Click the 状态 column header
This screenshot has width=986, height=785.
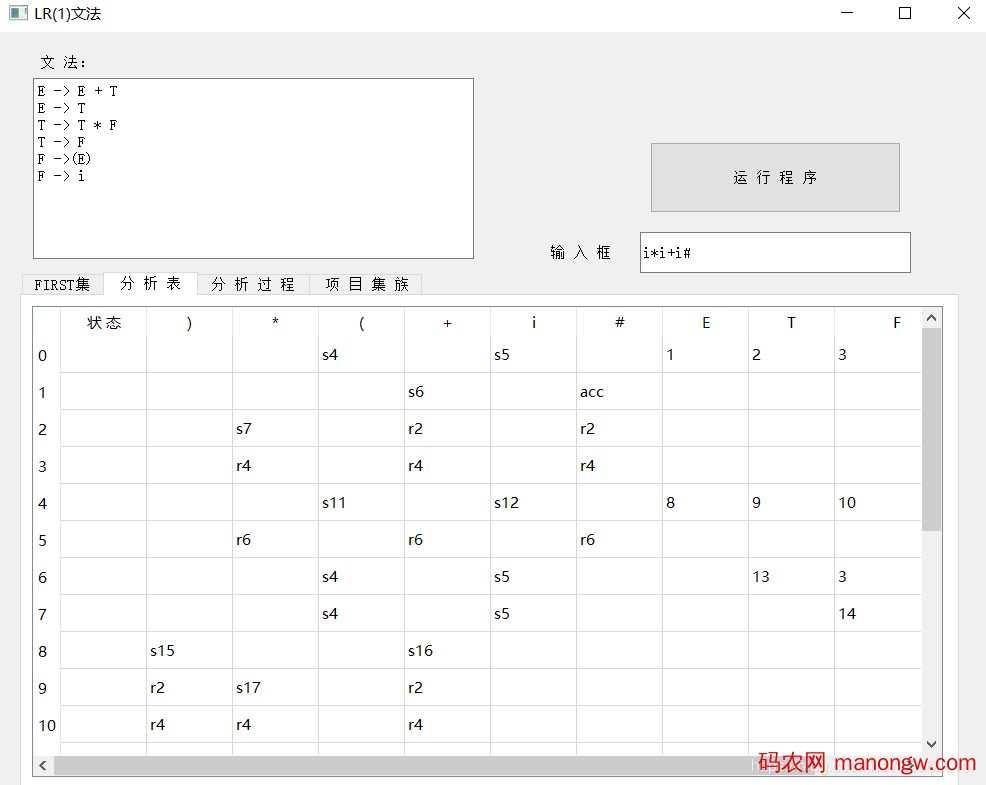pyautogui.click(x=104, y=322)
